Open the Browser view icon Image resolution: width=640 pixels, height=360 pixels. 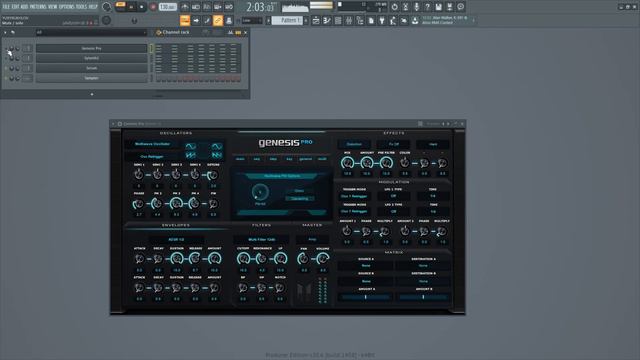pyautogui.click(x=360, y=20)
